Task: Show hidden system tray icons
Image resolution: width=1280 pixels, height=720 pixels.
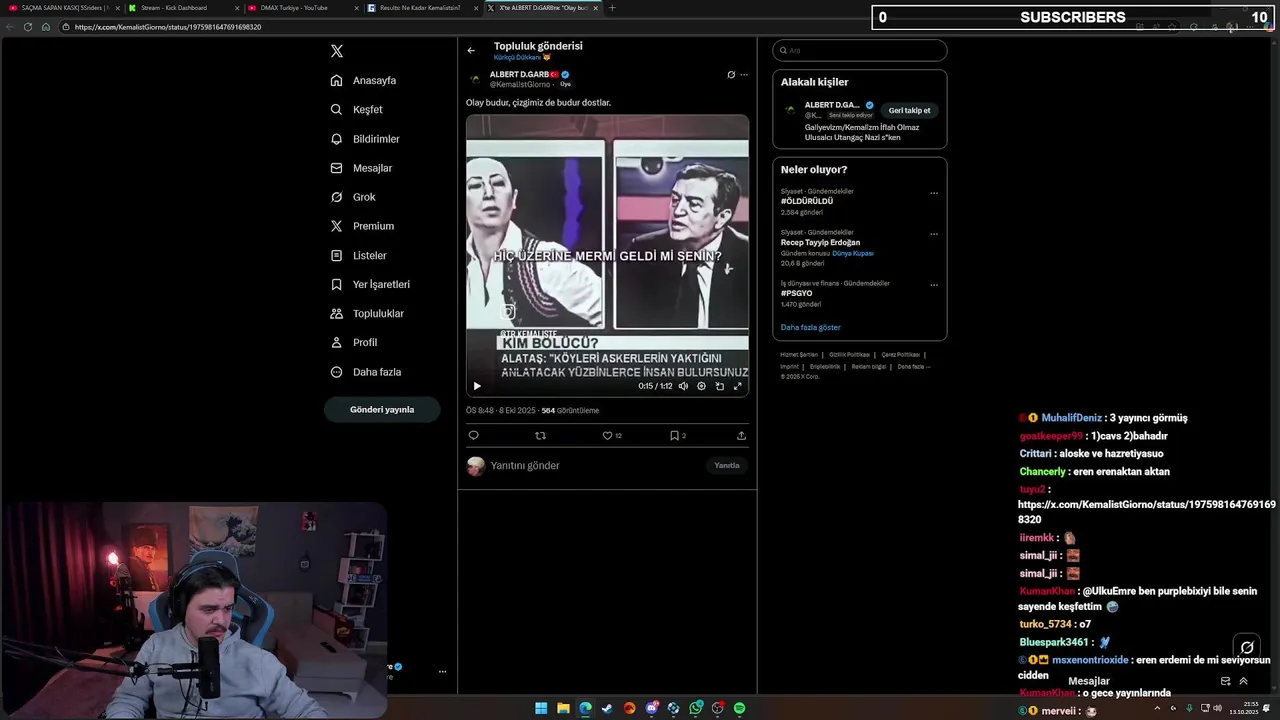Action: pyautogui.click(x=1158, y=708)
